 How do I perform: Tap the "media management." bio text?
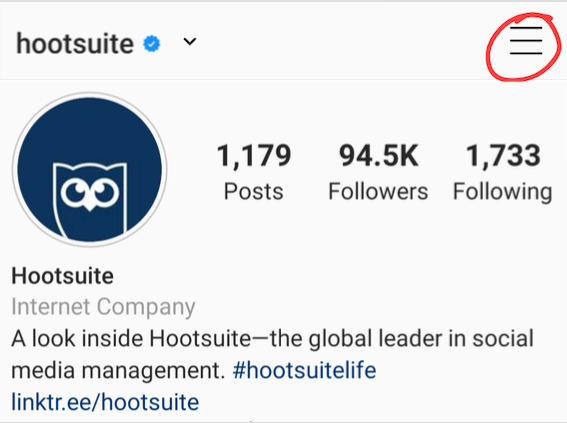119,371
